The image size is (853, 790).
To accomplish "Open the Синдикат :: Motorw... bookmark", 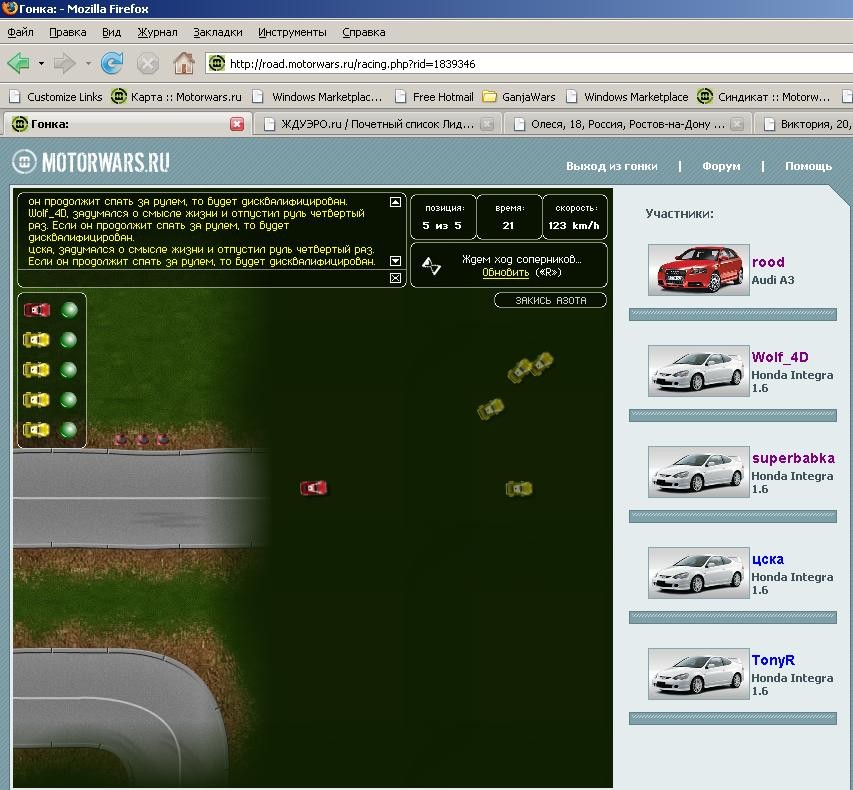I will (763, 97).
